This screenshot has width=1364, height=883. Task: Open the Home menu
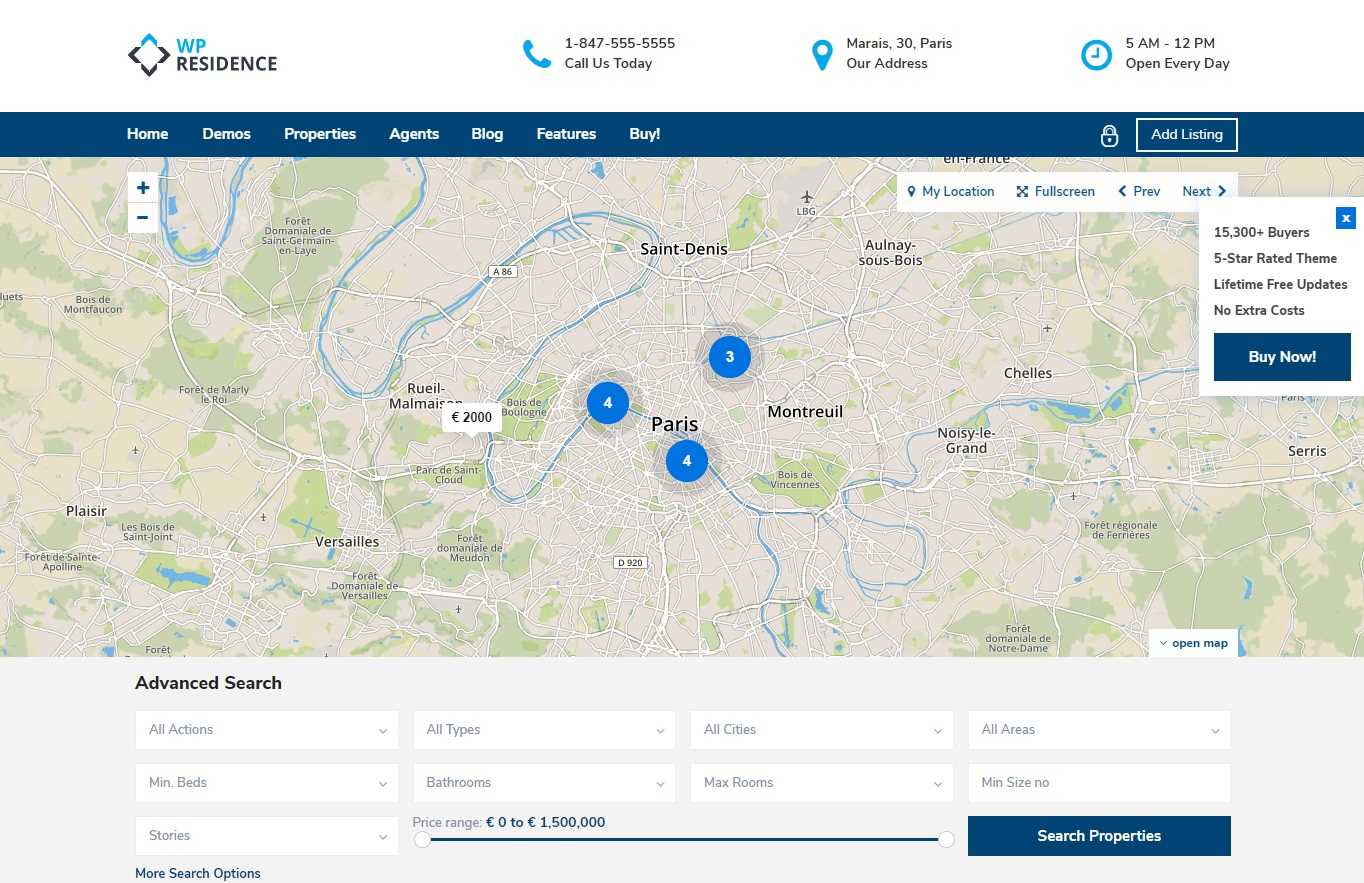pyautogui.click(x=147, y=134)
